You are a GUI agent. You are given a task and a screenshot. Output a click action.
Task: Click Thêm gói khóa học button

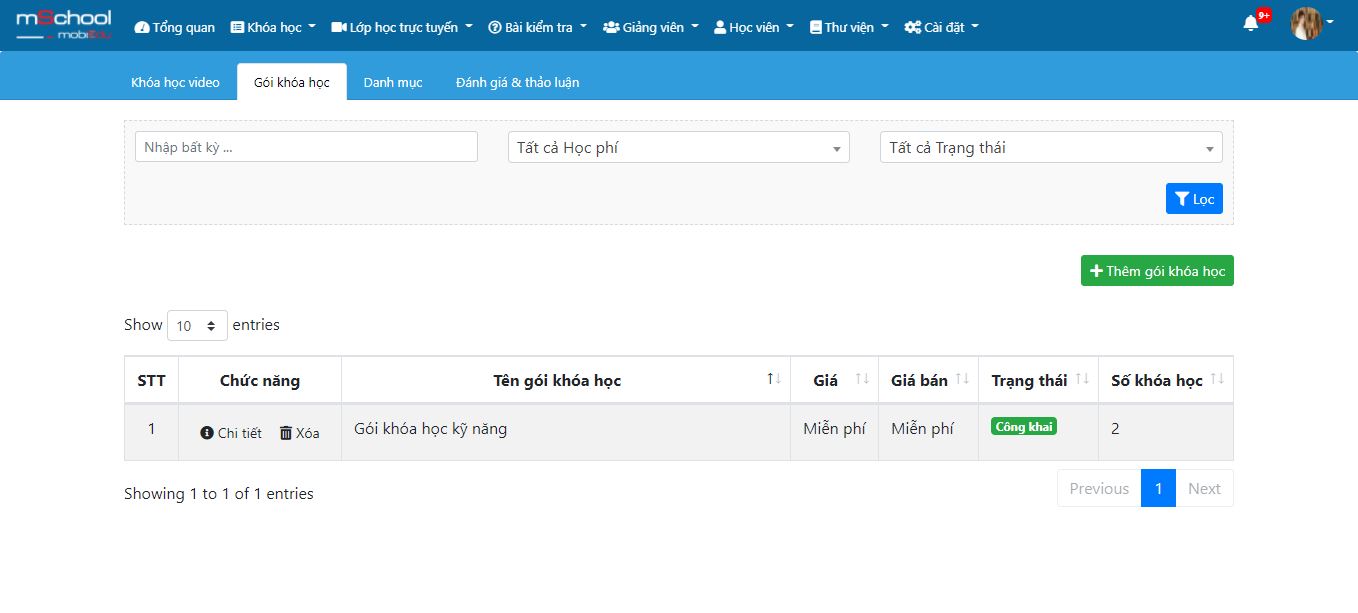click(x=1157, y=271)
